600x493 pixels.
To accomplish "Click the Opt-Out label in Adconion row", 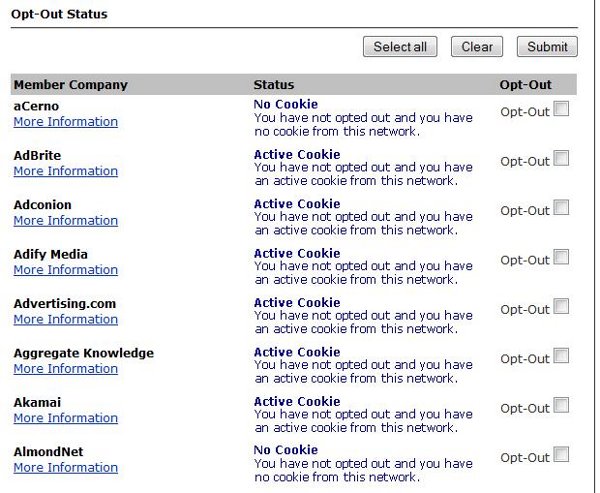I will pyautogui.click(x=525, y=211).
